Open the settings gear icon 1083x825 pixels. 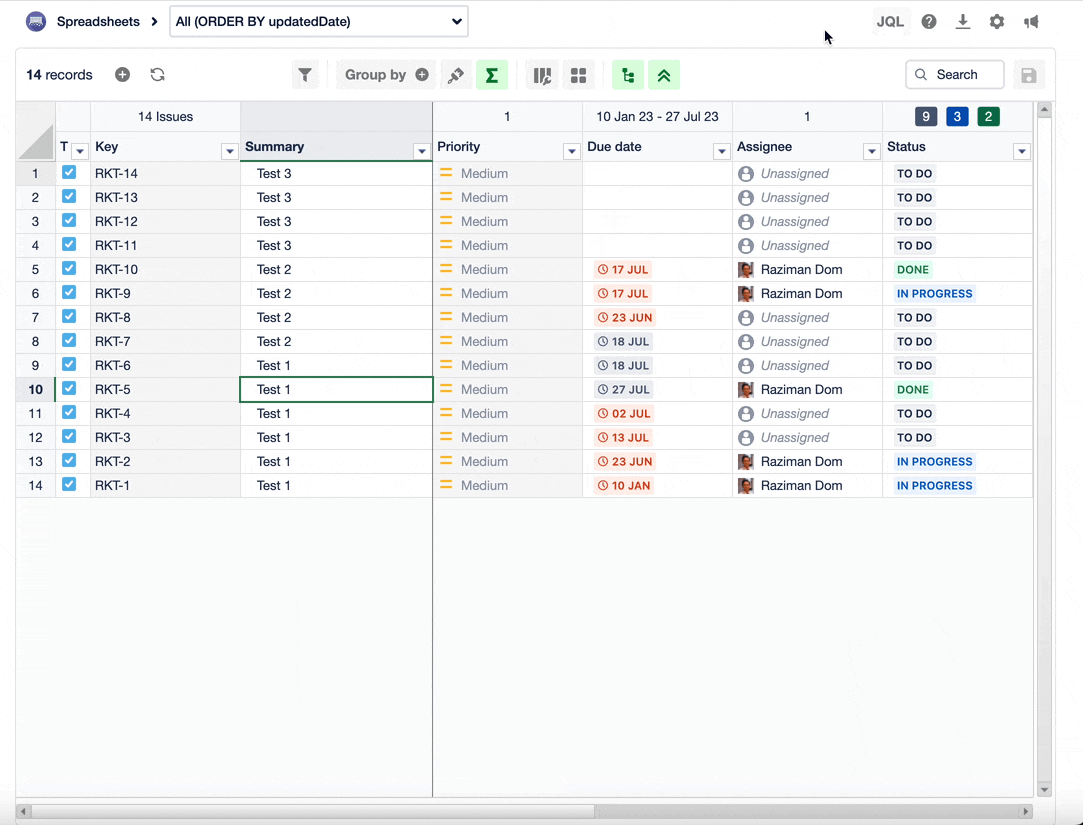[996, 22]
